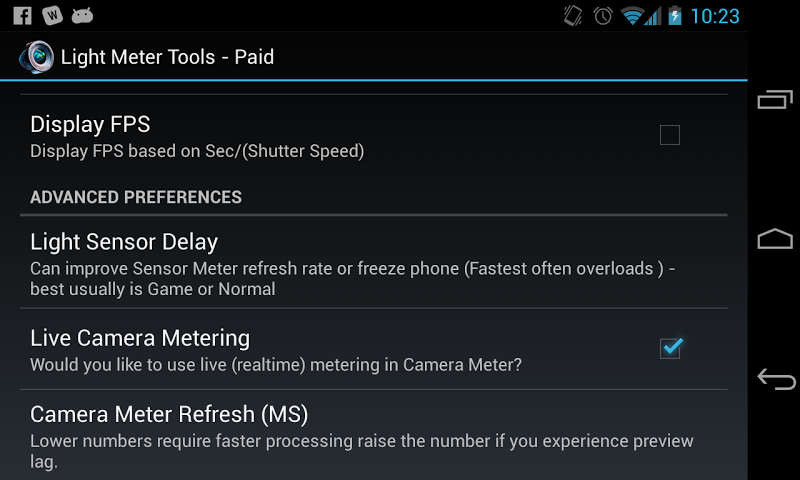Tap the Light Meter Tools - Paid title
This screenshot has width=800, height=480.
coord(167,57)
